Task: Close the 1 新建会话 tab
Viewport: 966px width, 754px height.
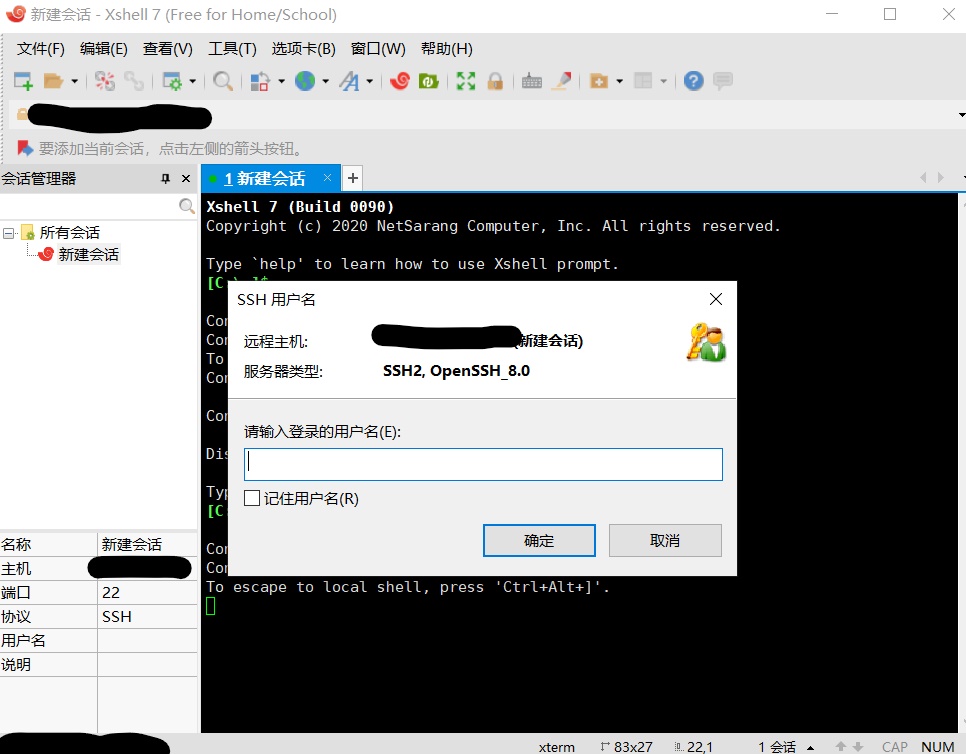Action: point(327,178)
